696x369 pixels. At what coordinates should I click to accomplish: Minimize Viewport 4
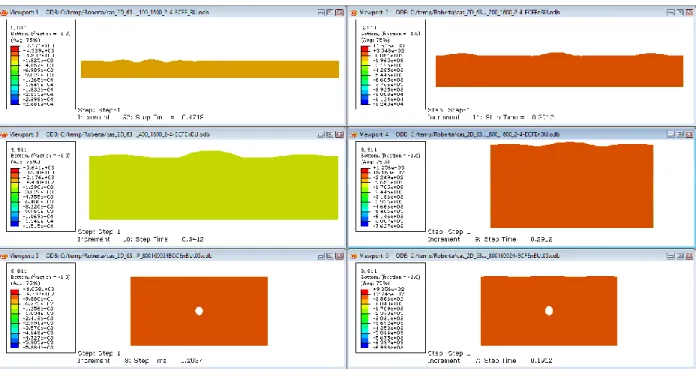click(671, 134)
